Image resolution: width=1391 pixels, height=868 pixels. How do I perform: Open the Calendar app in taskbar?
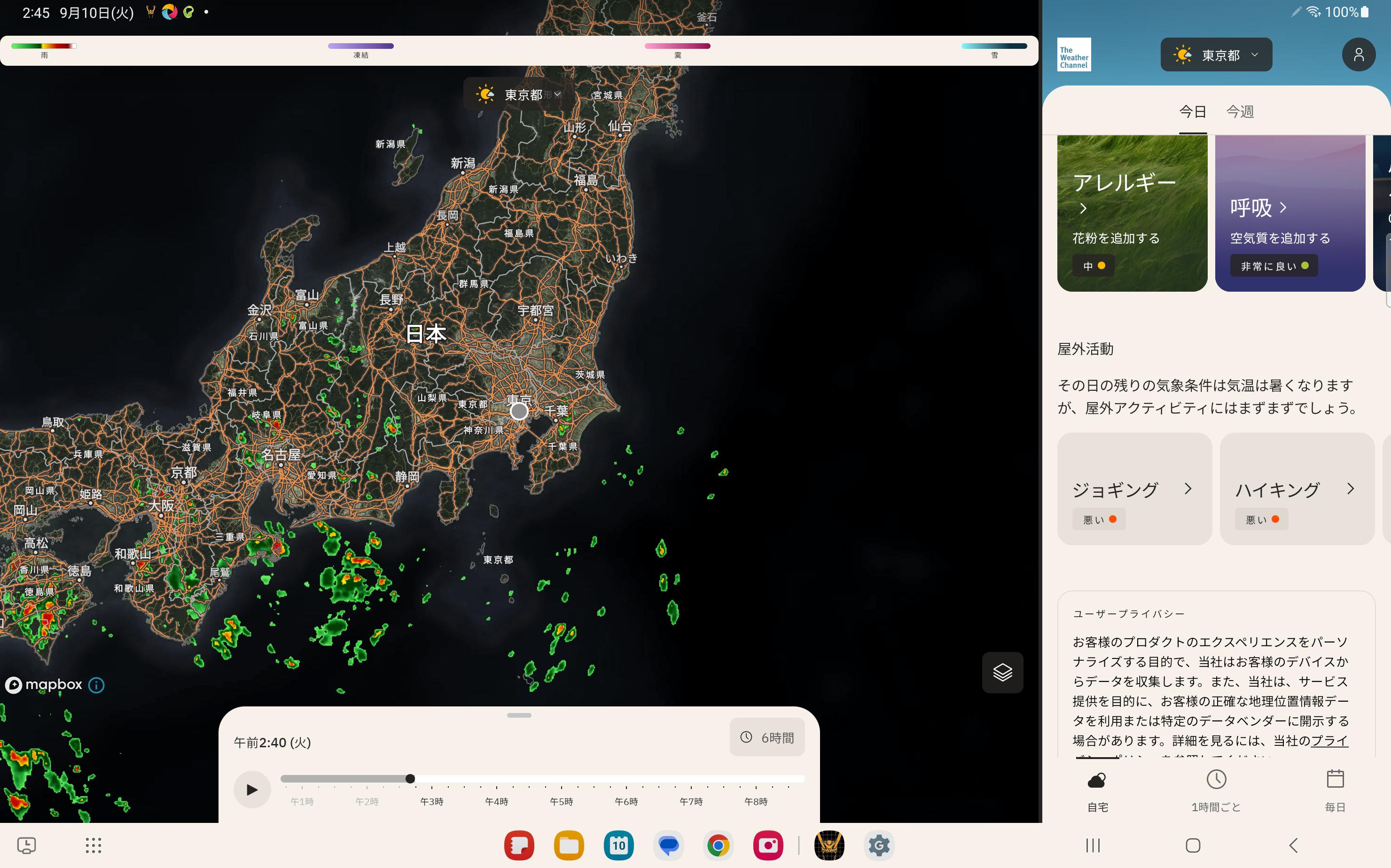[618, 845]
